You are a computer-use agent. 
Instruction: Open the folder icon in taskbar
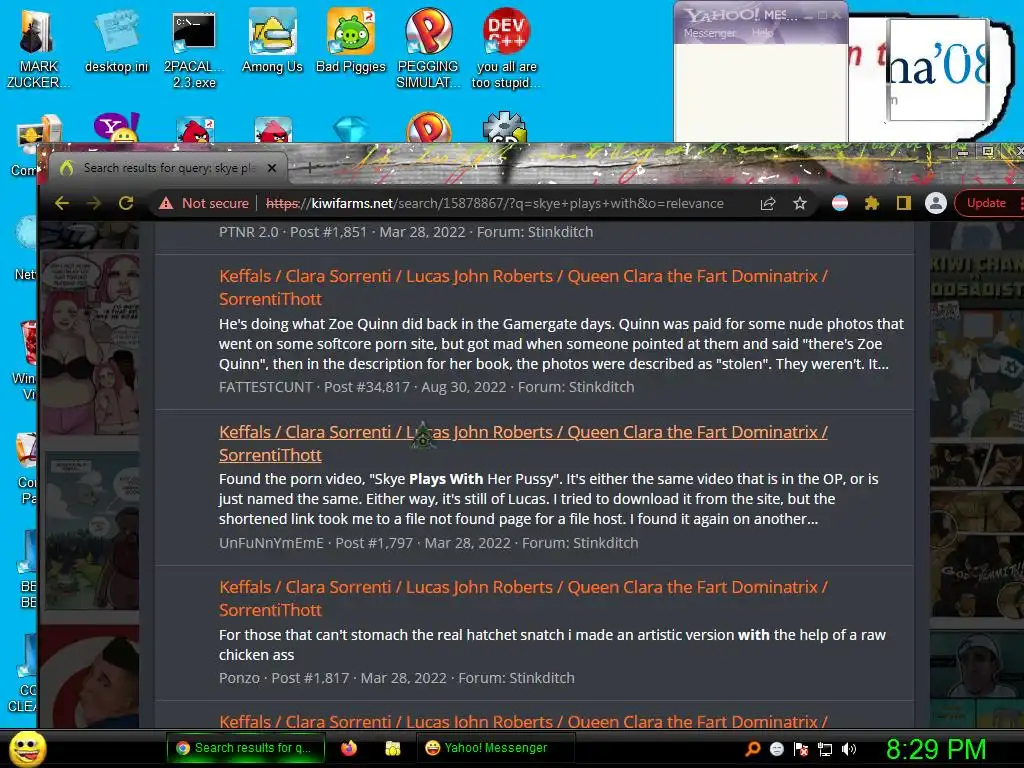pos(392,748)
